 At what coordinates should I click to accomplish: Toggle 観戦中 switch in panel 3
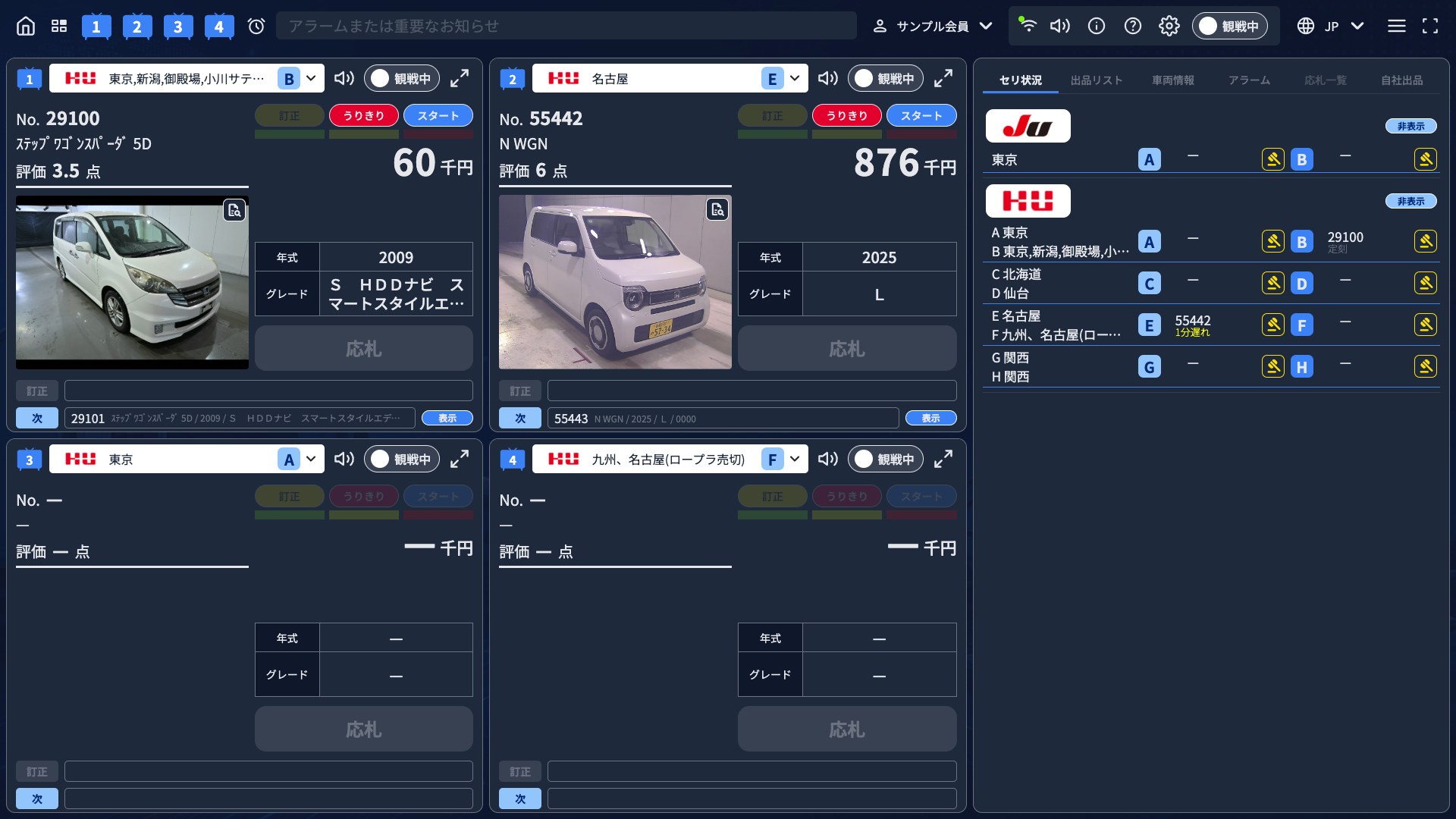[x=402, y=459]
